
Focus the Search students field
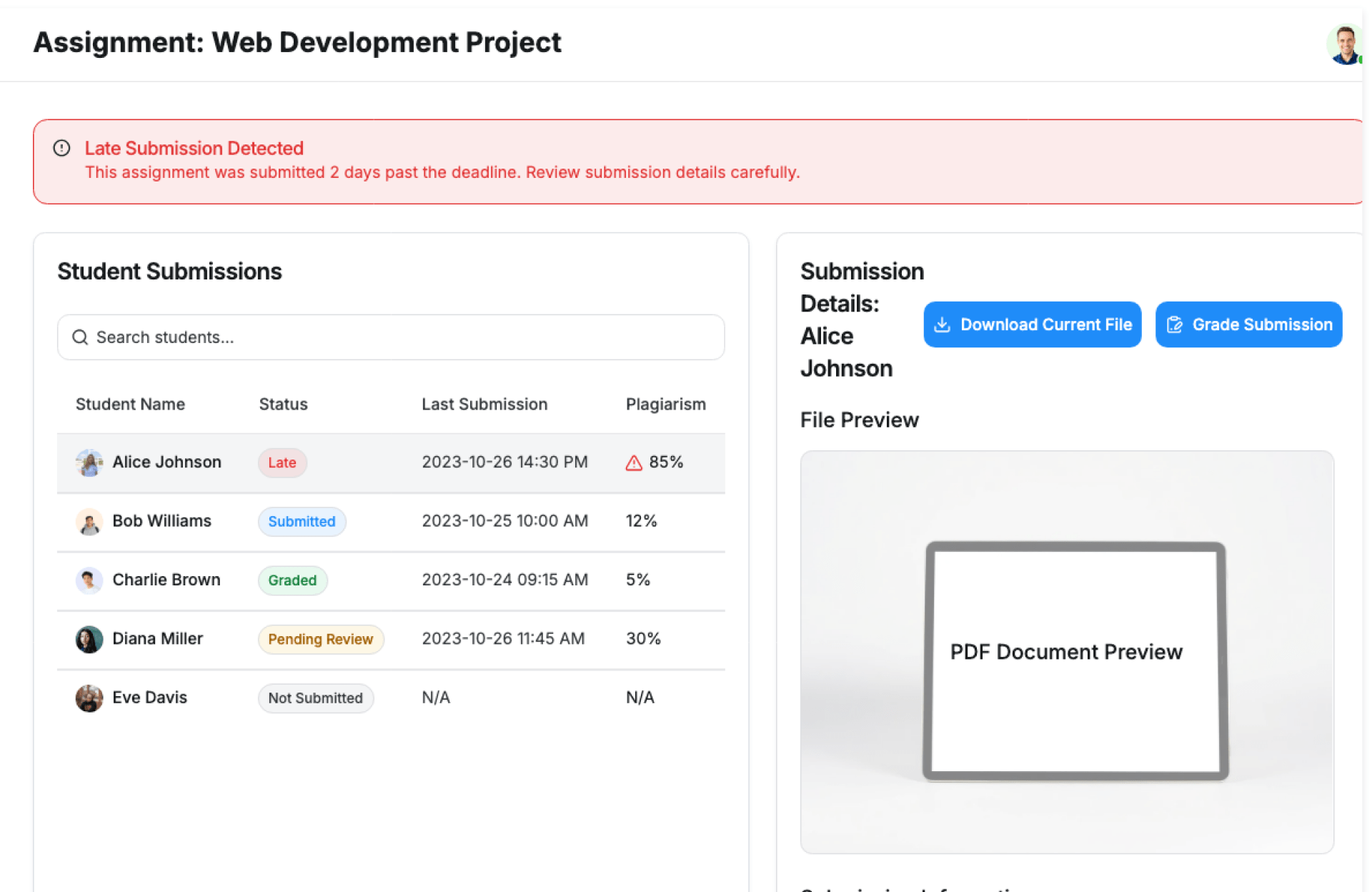400,337
